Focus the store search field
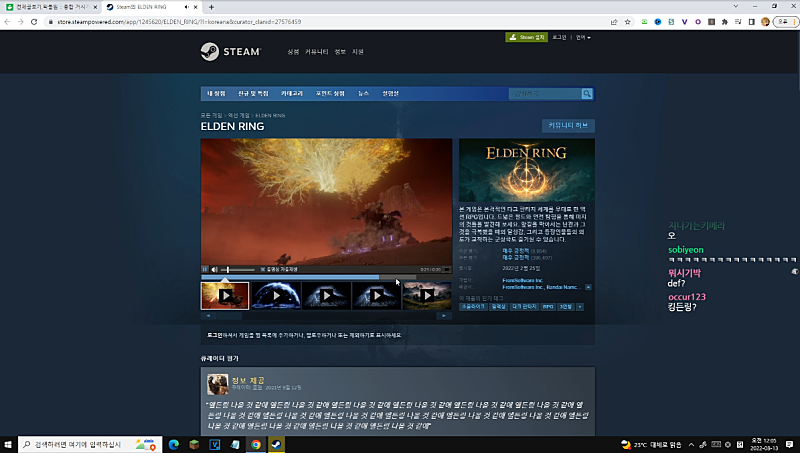The height and width of the screenshot is (453, 800). pos(545,94)
